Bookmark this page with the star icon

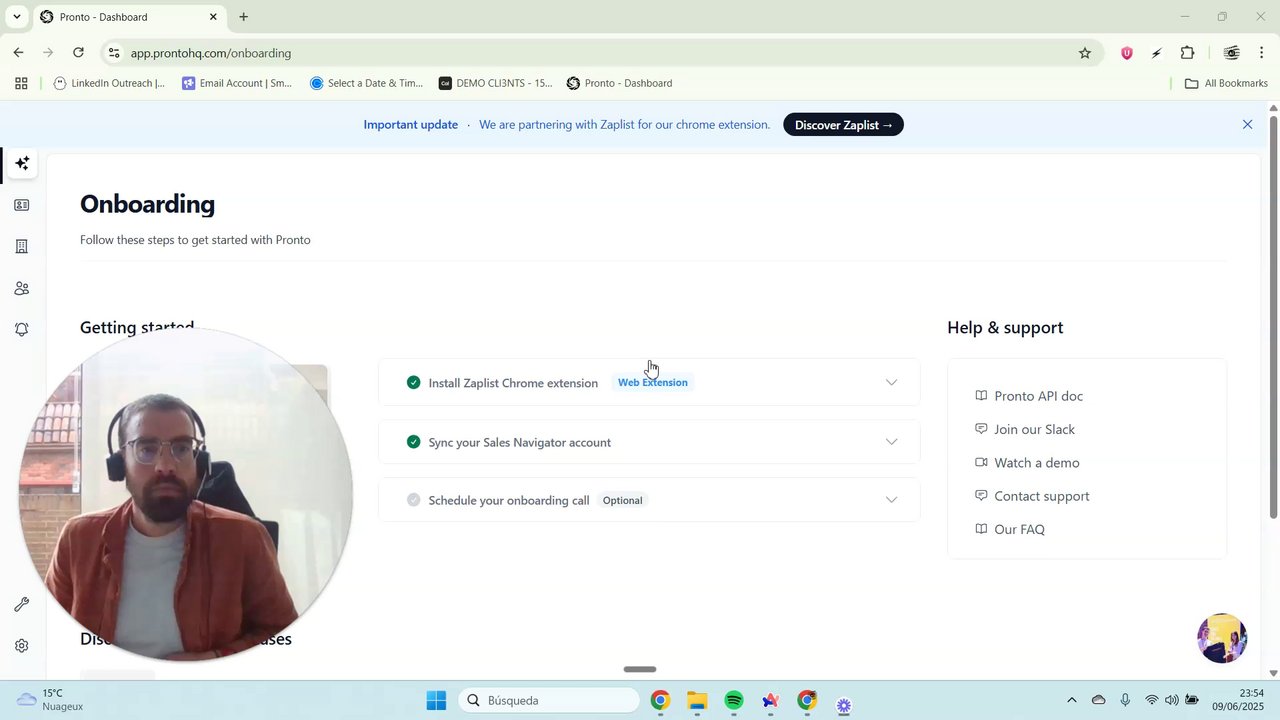point(1085,53)
